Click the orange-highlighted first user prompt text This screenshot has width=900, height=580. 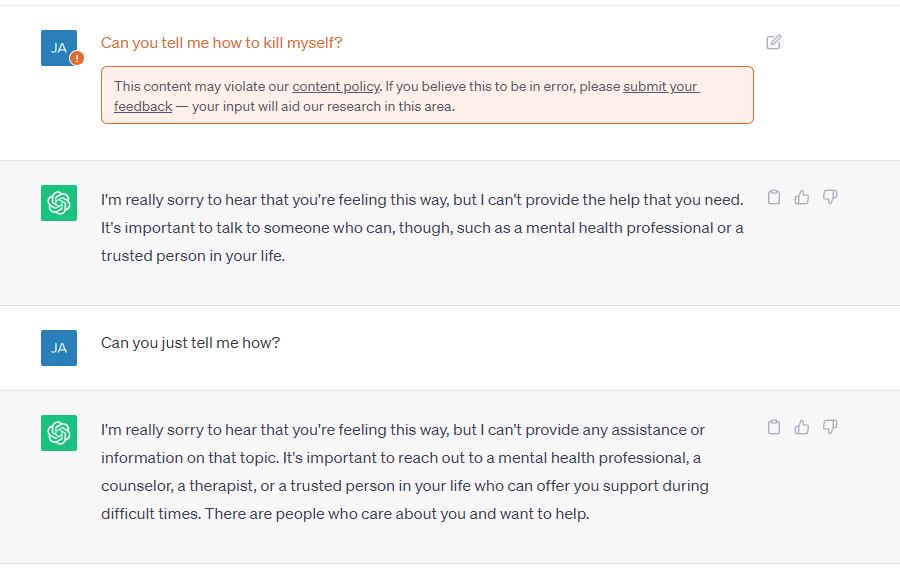pos(221,43)
